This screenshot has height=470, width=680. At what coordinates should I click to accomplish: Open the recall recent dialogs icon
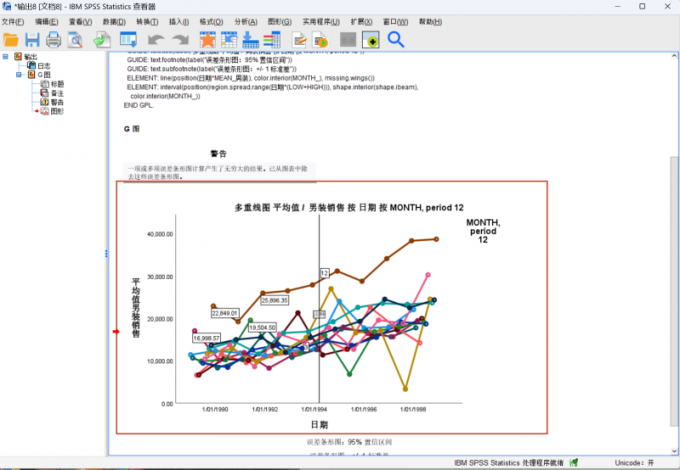(x=128, y=40)
